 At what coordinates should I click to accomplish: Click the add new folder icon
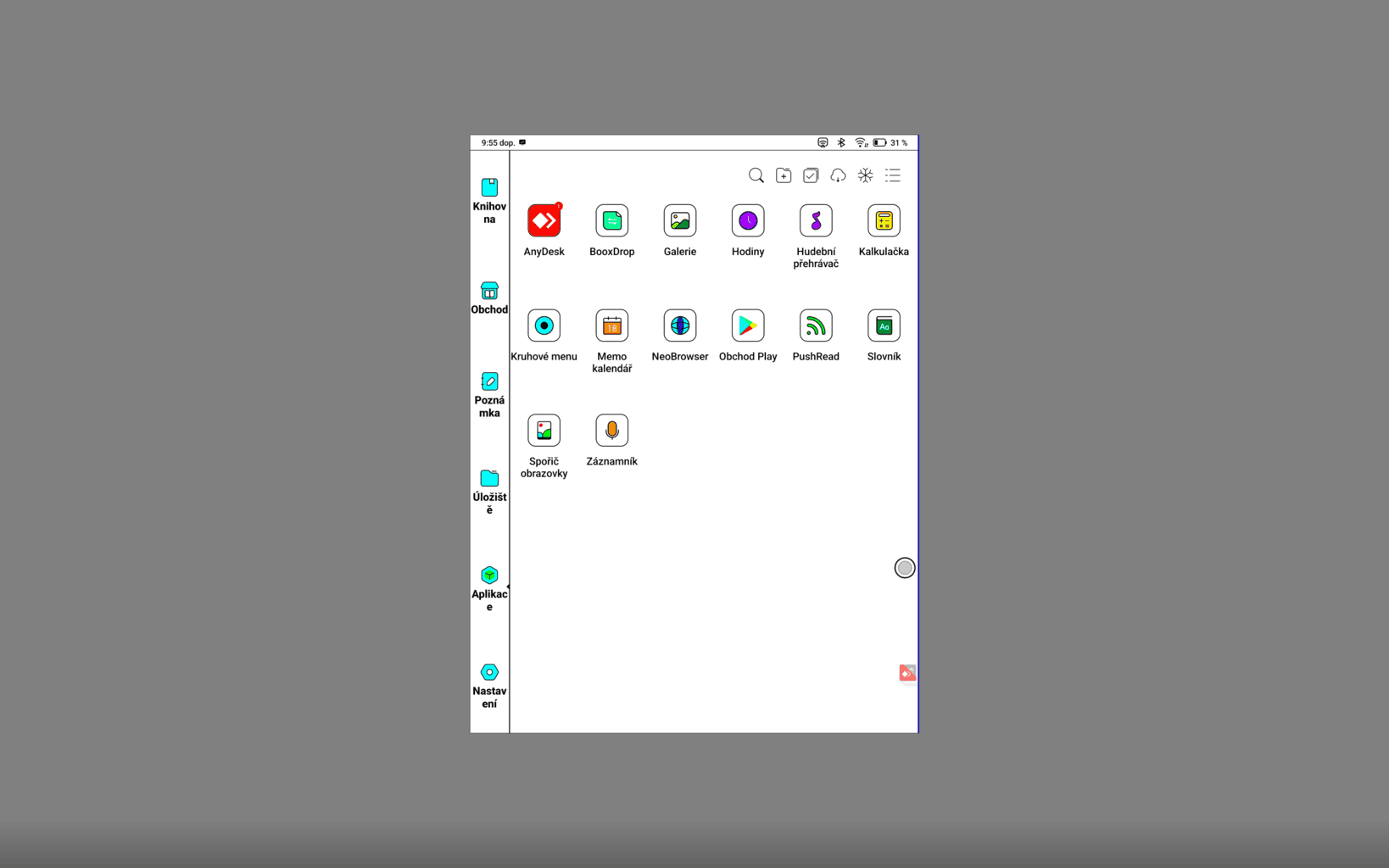pyautogui.click(x=784, y=175)
